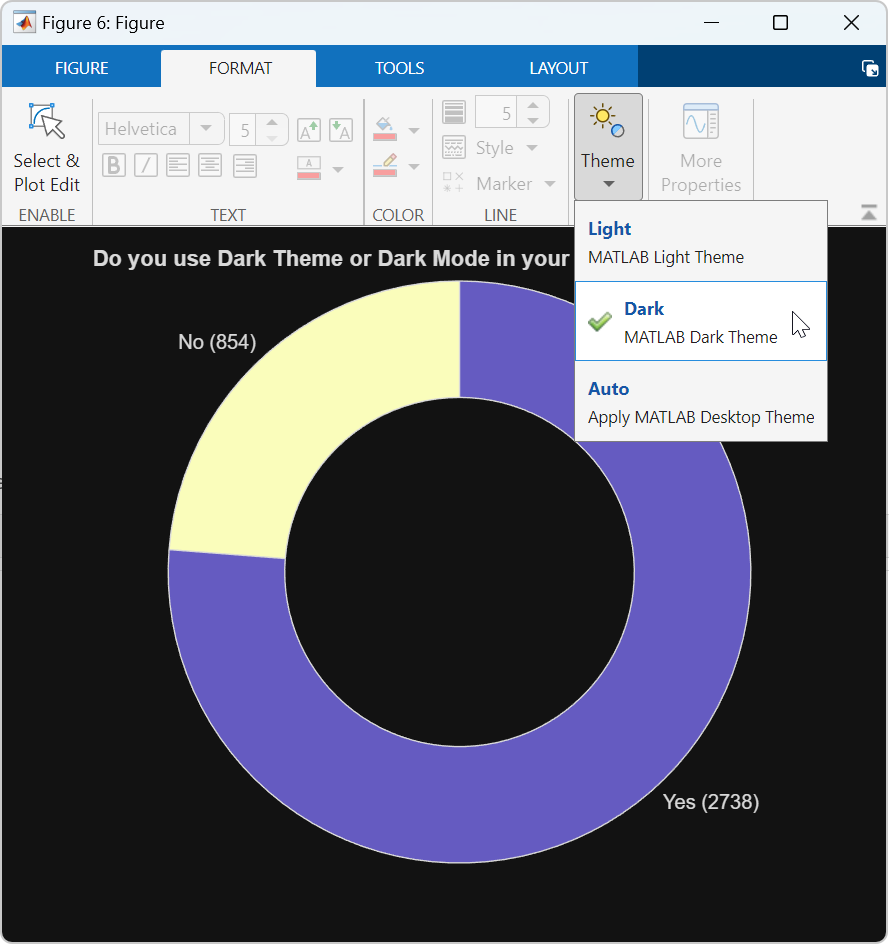Collapse the ribbon toolstrip
This screenshot has height=944, width=889.
868,212
